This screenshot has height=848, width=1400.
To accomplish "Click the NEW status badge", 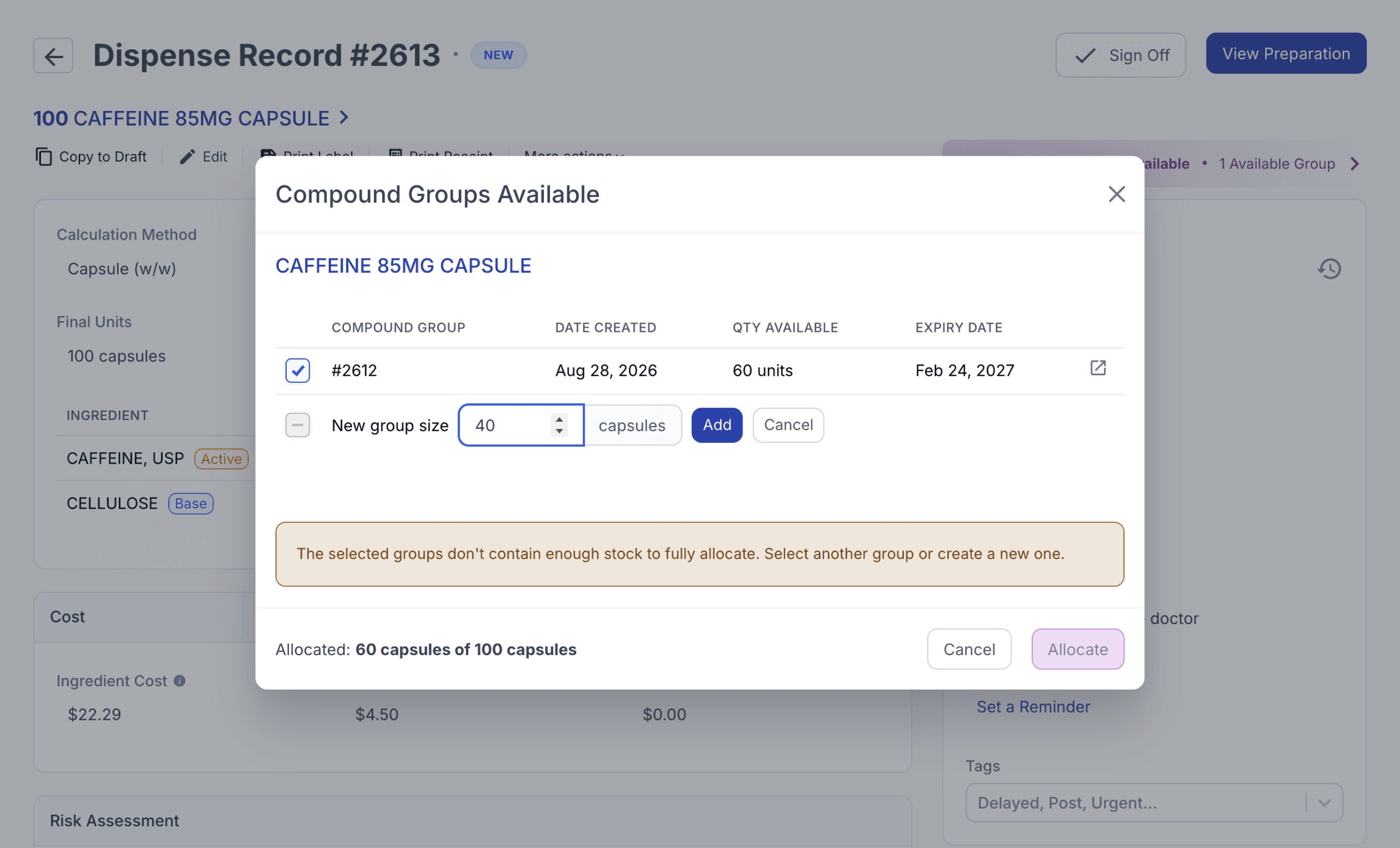I will (498, 55).
